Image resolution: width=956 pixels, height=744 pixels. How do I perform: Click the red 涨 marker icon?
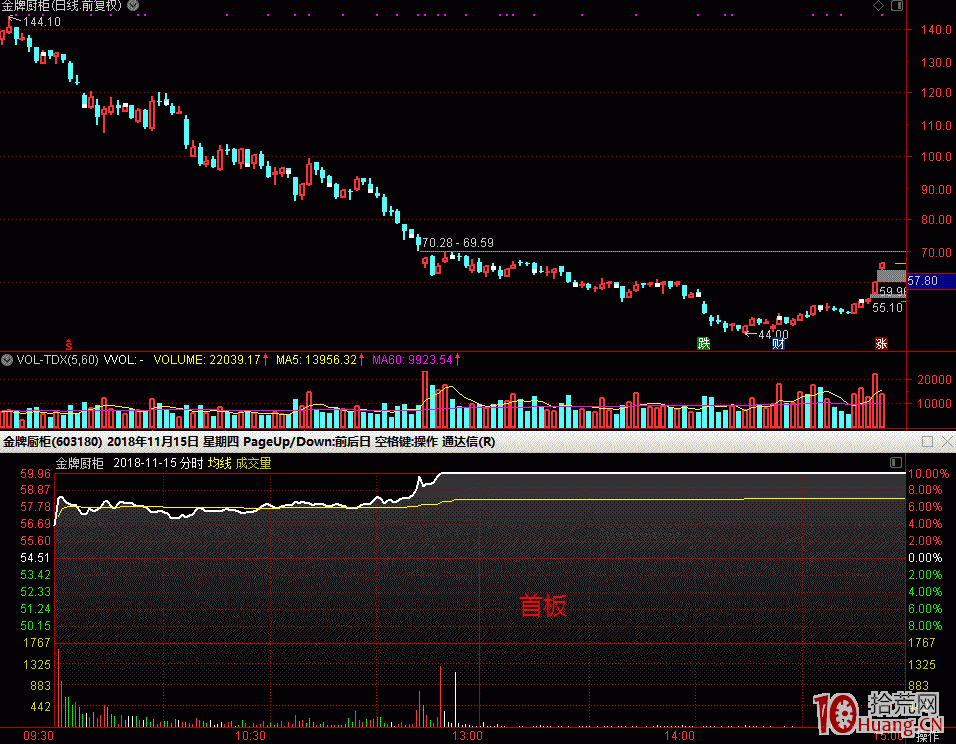881,344
